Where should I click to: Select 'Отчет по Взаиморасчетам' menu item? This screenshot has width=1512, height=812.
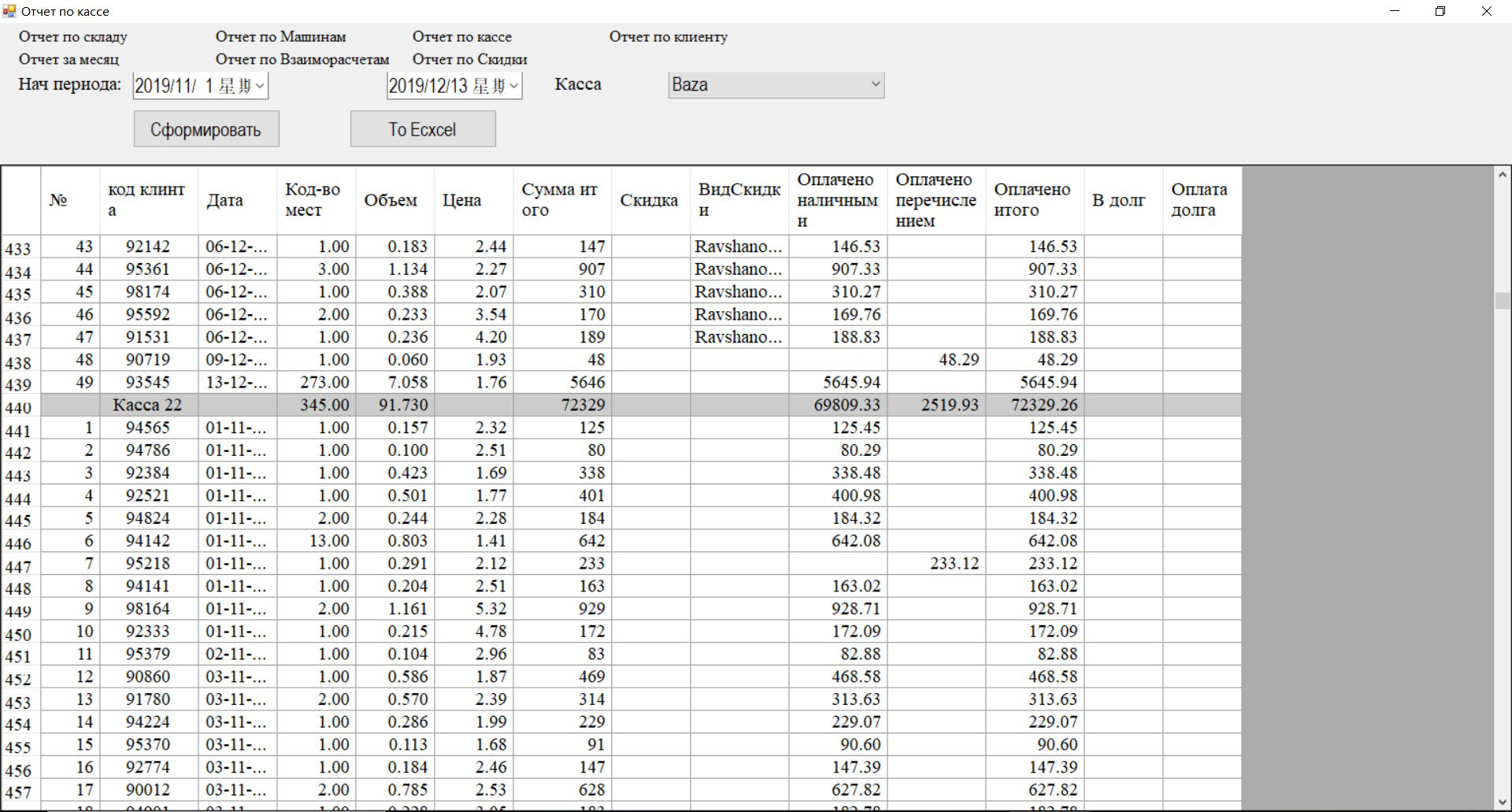(x=302, y=60)
